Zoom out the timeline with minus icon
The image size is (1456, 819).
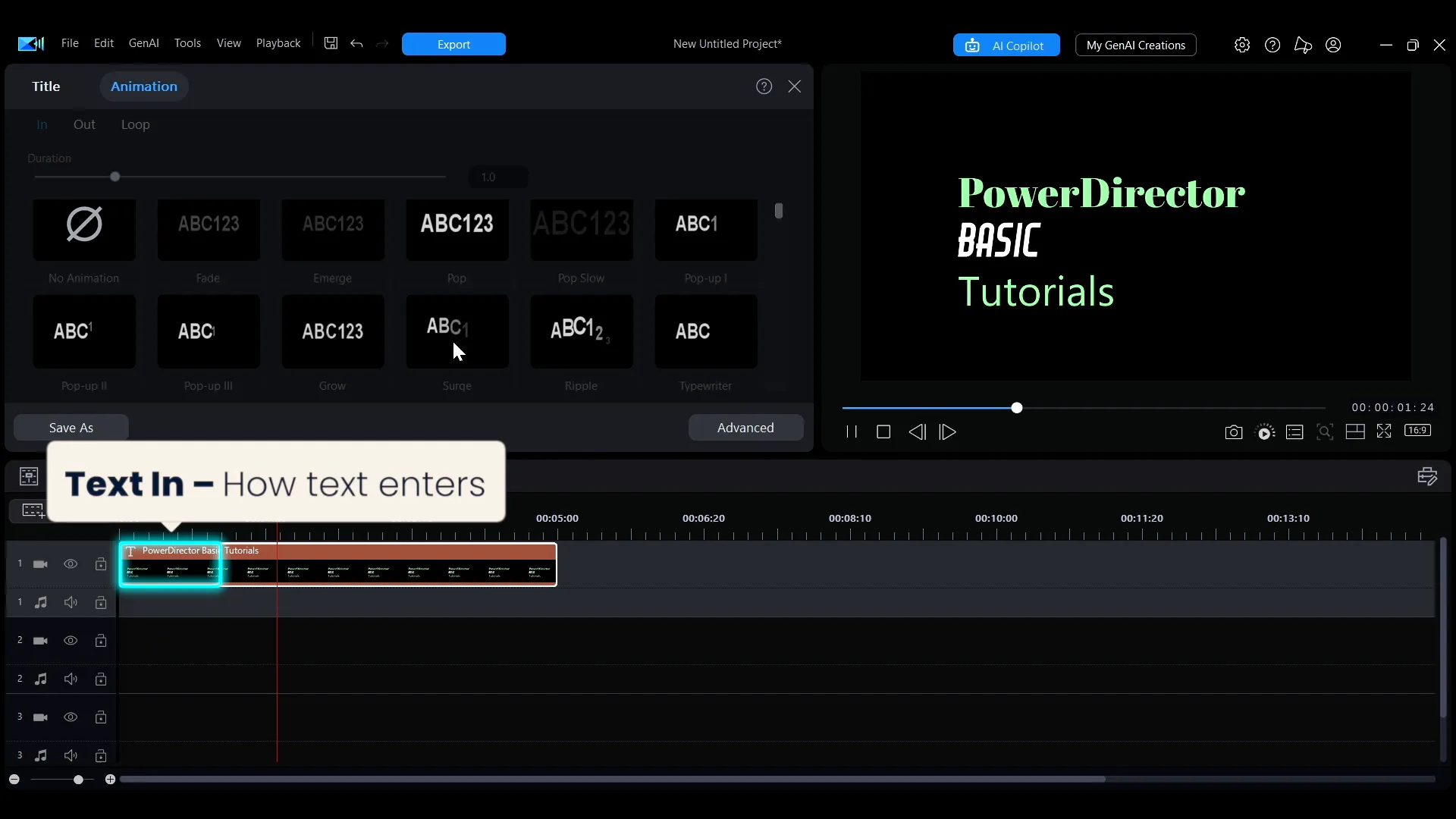[x=14, y=780]
